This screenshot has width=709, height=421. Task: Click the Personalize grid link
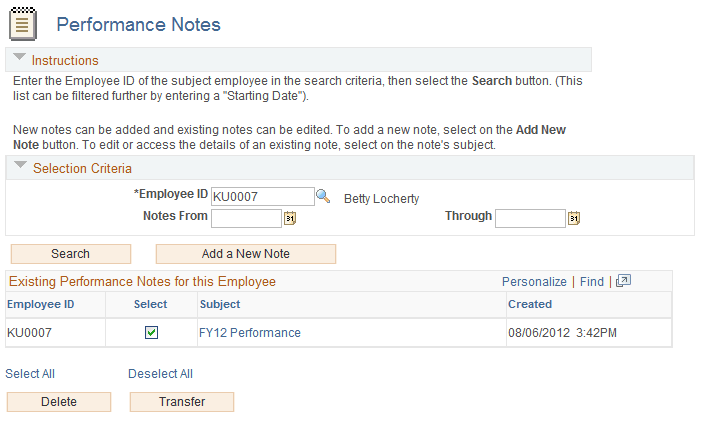(x=534, y=282)
